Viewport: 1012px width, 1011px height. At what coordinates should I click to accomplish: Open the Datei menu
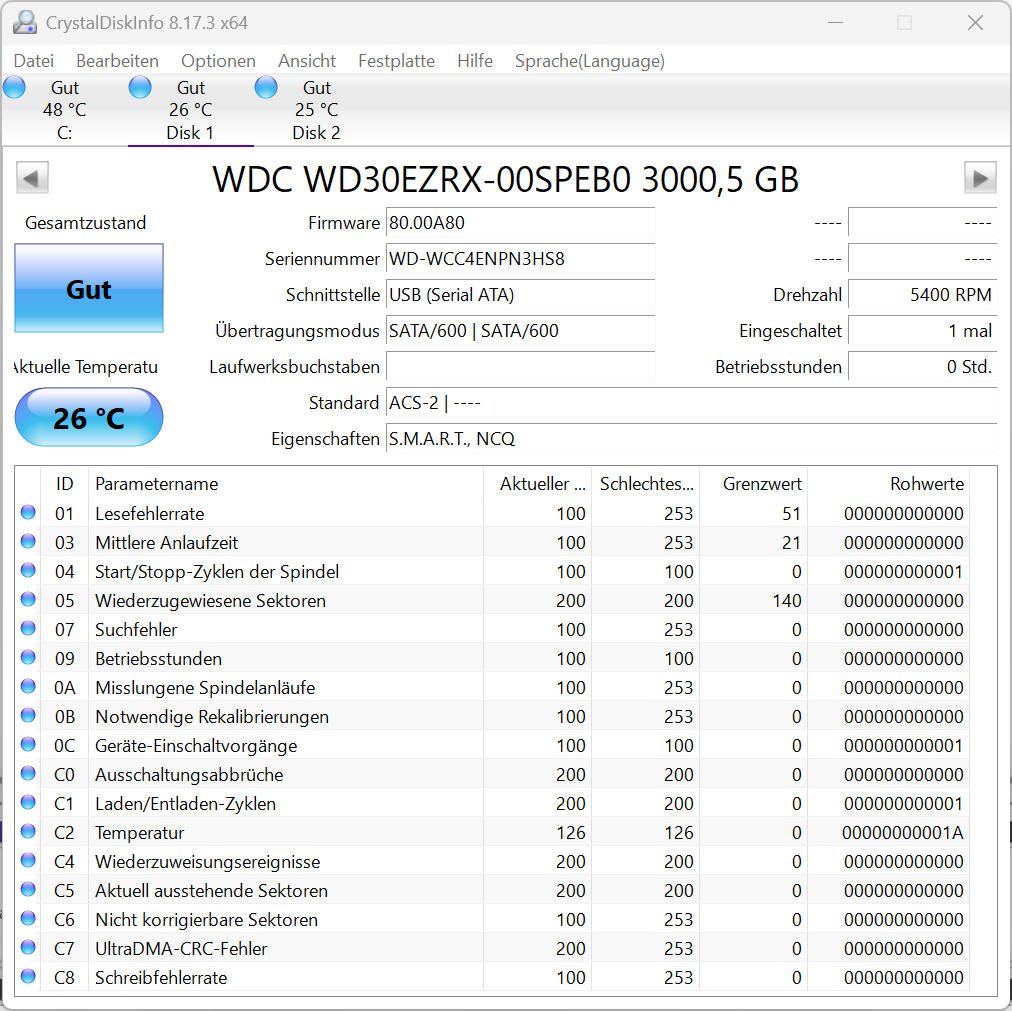pos(34,61)
